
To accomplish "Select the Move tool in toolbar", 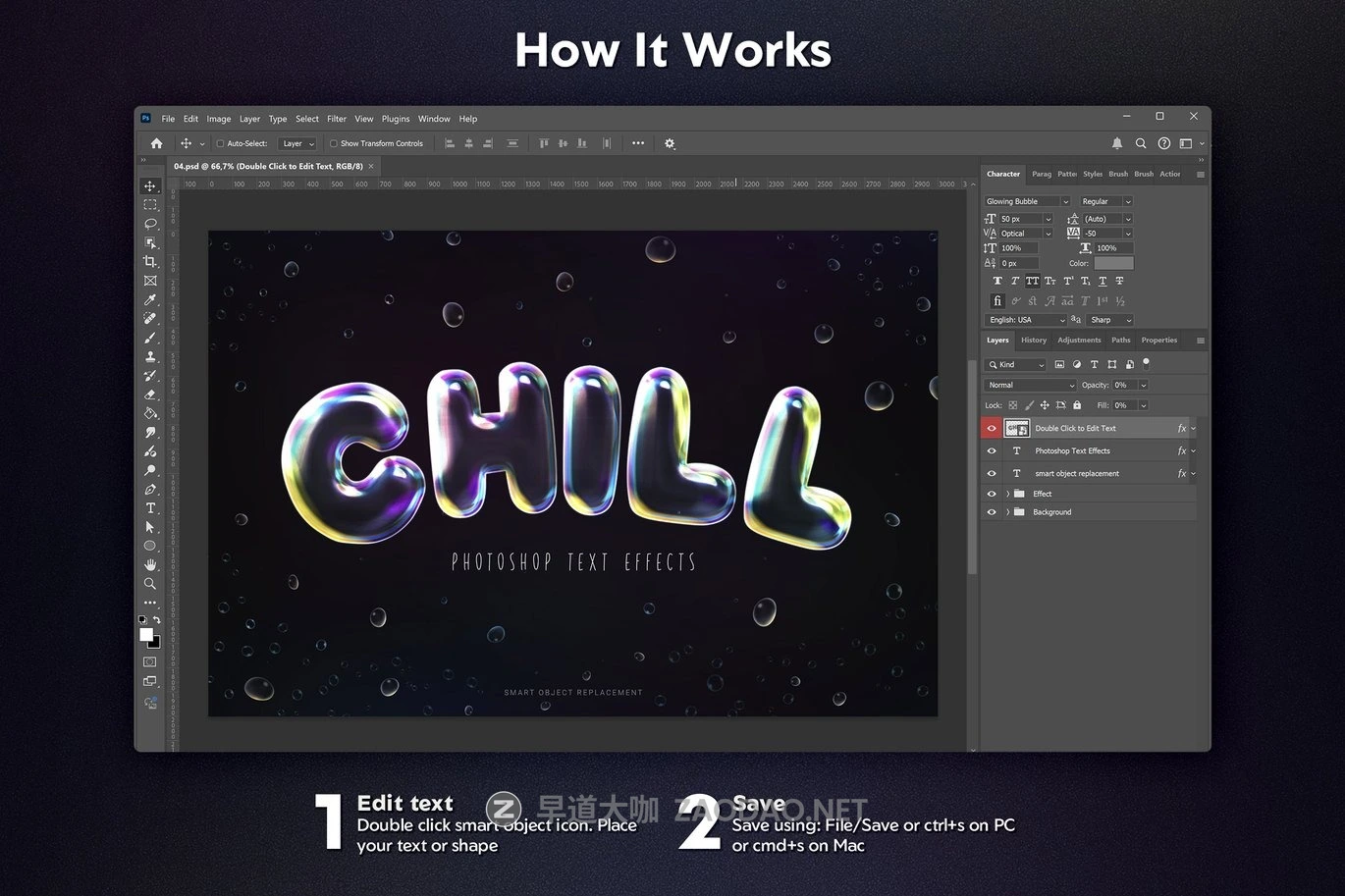I will click(x=150, y=185).
